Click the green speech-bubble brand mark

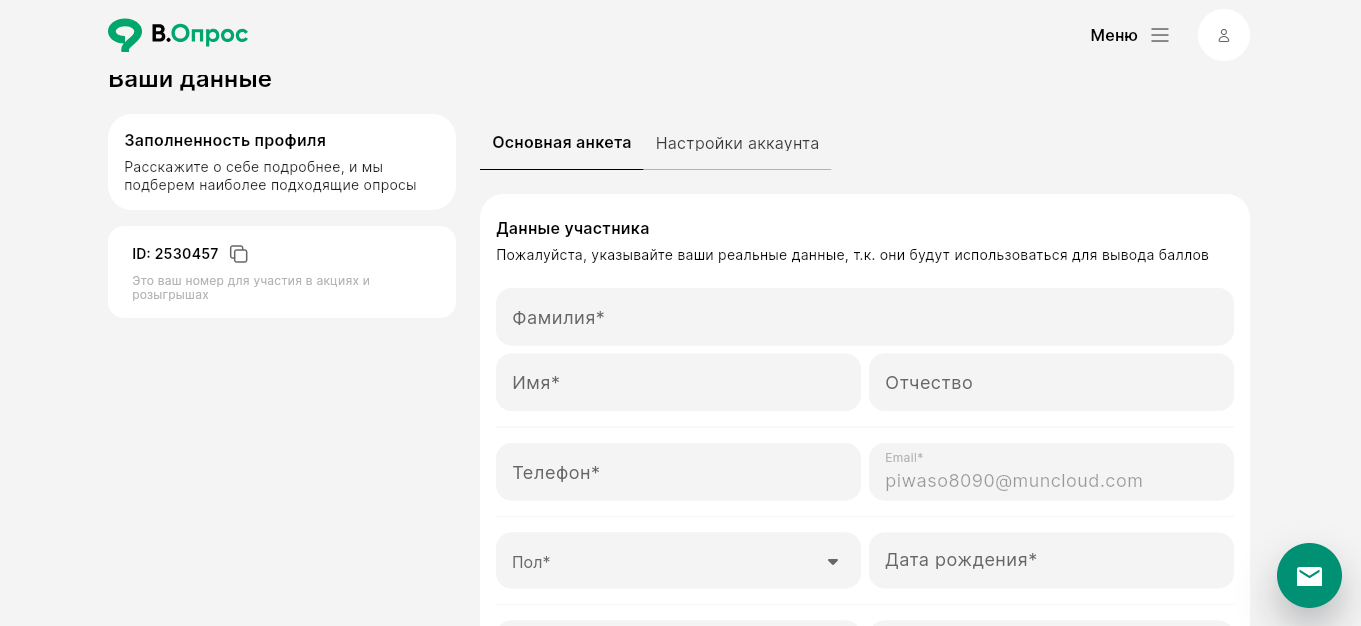tap(124, 34)
